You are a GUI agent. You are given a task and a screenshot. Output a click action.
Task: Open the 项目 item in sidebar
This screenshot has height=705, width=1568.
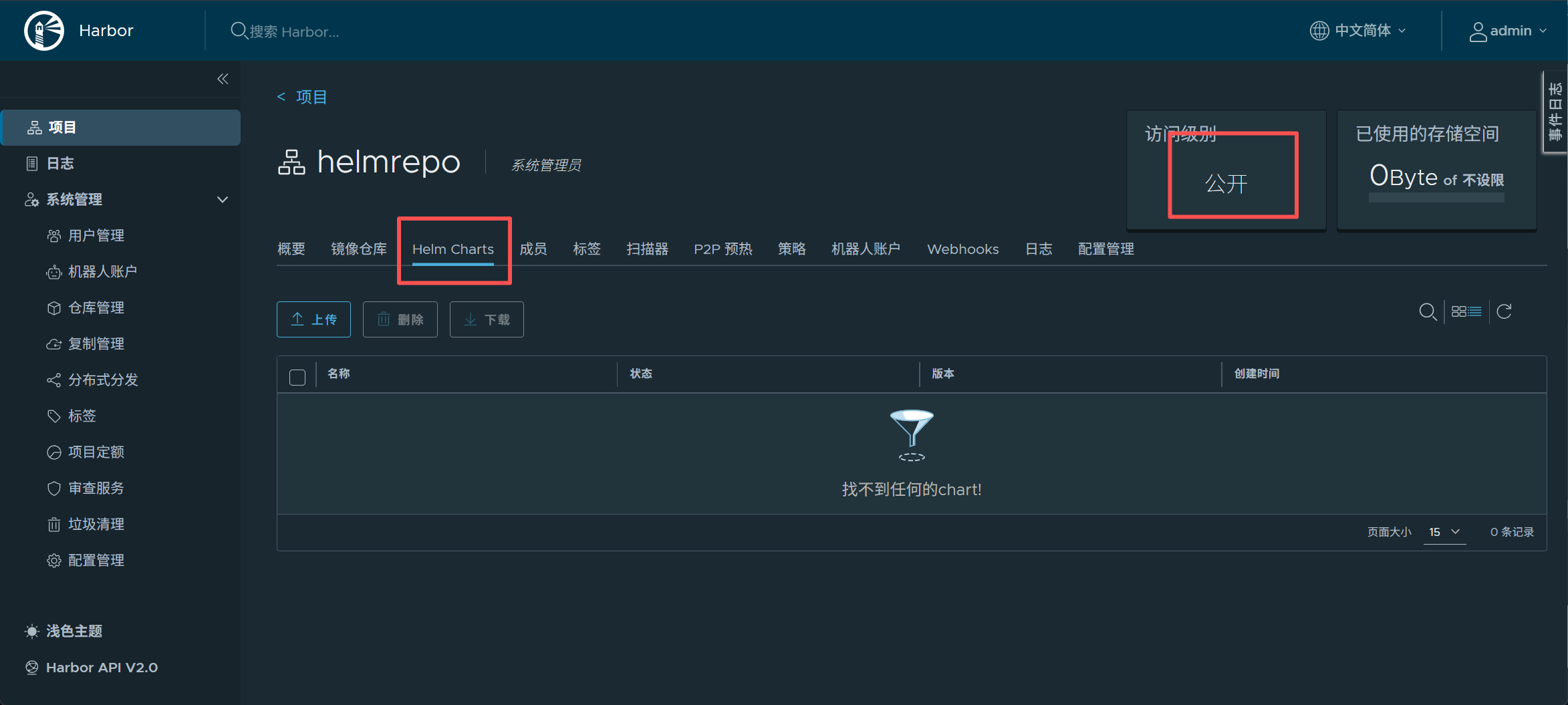coord(121,128)
